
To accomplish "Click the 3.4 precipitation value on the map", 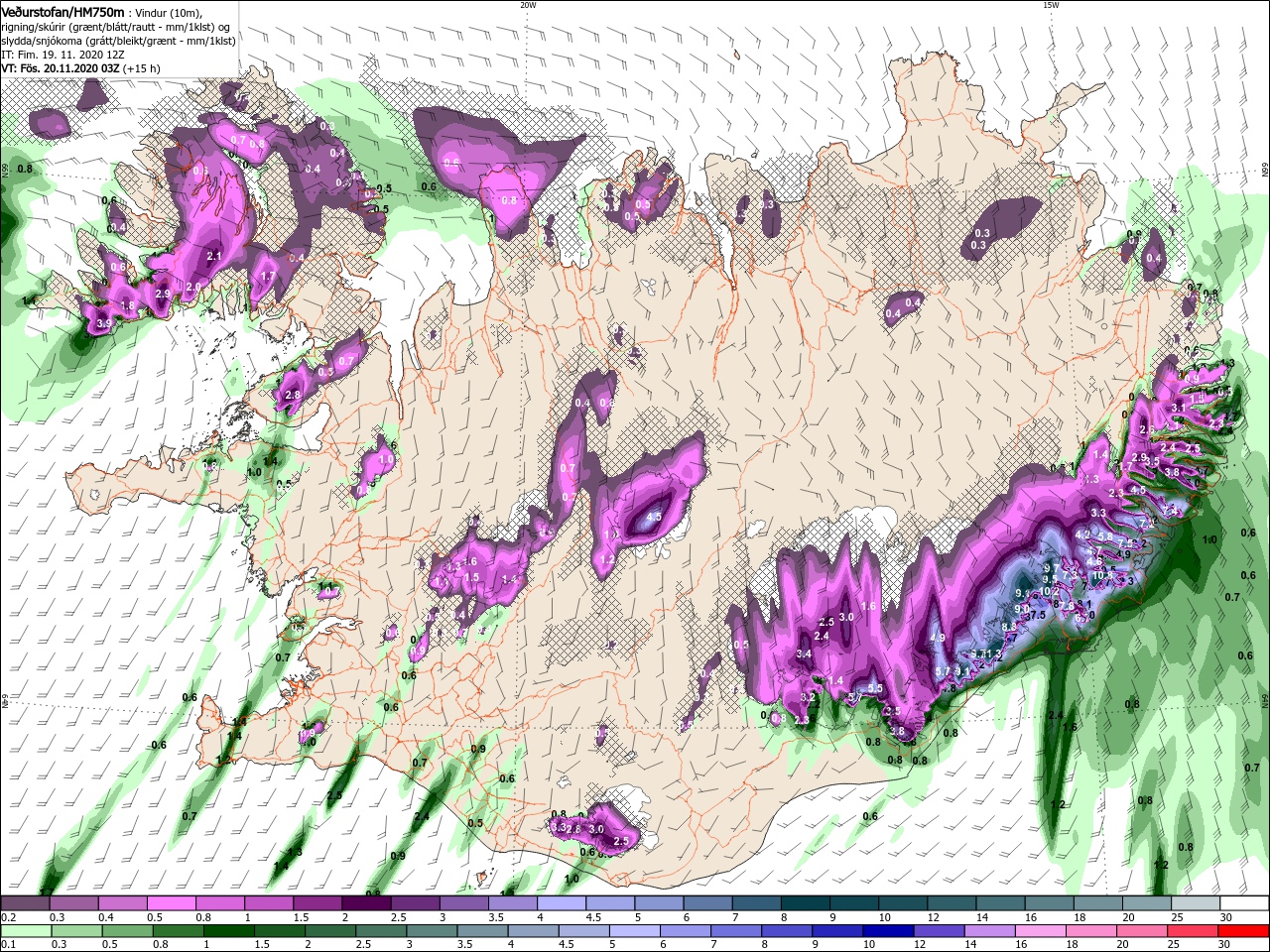I will pyautogui.click(x=804, y=654).
